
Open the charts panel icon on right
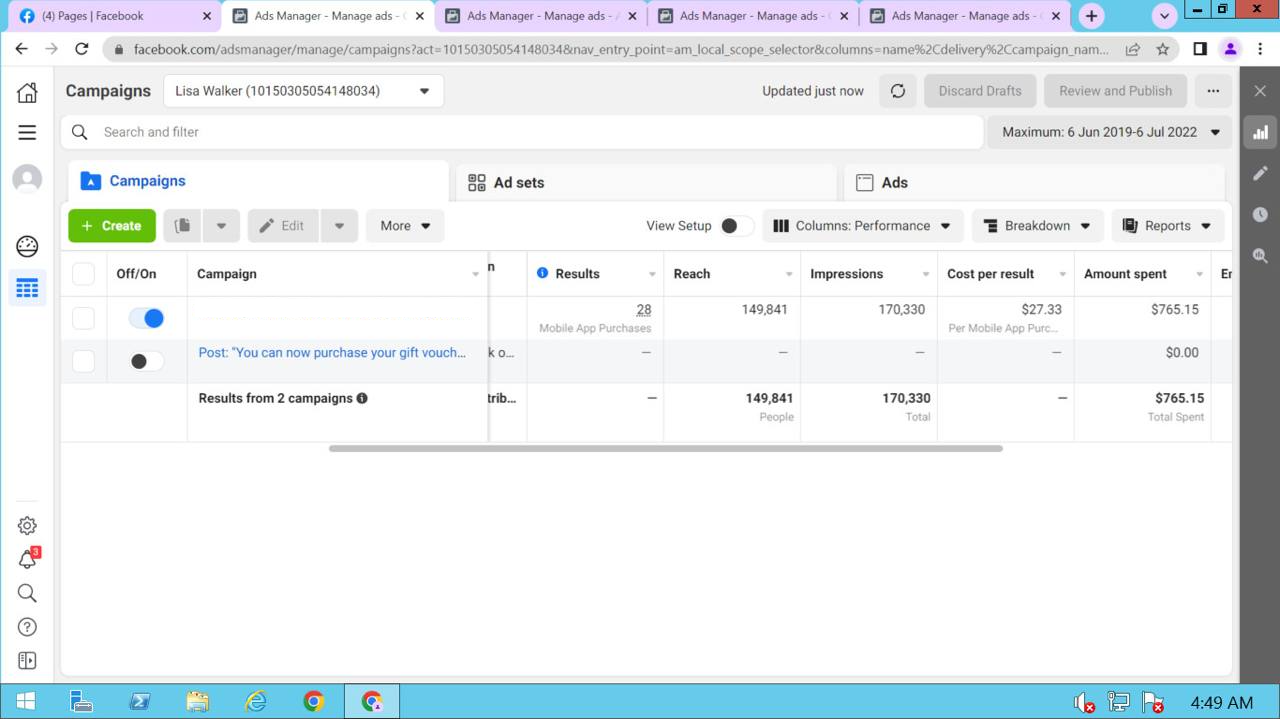1260,132
